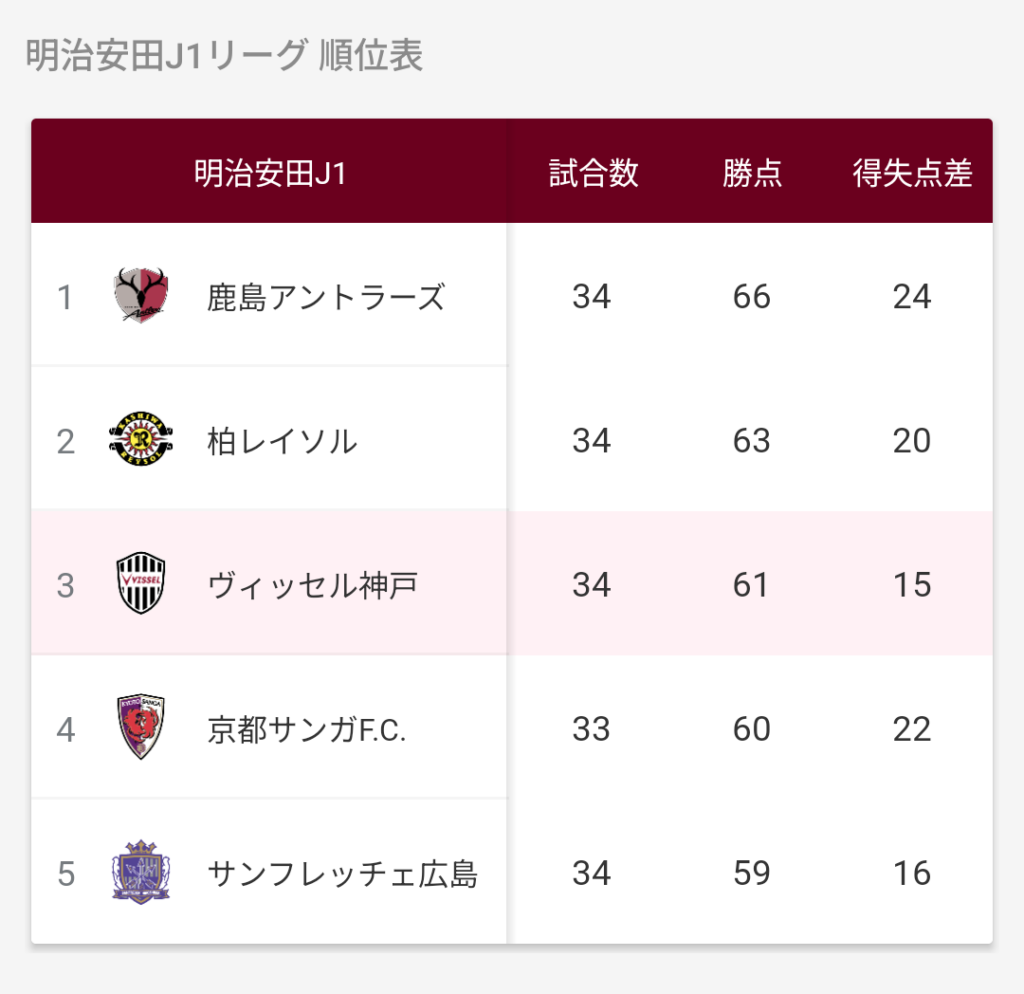Open the 鹿島アントラーズ team name

325,297
